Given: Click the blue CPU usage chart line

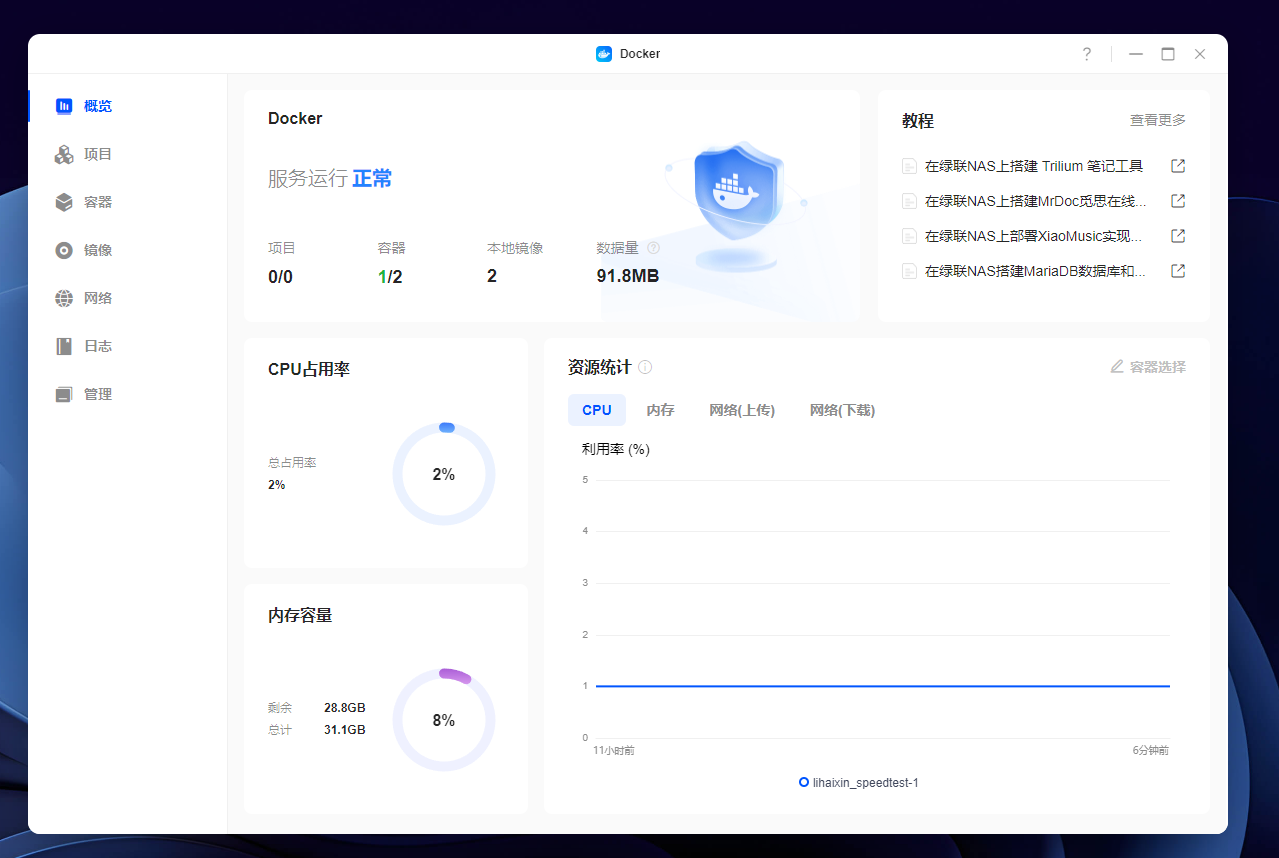Looking at the screenshot, I should pyautogui.click(x=883, y=686).
